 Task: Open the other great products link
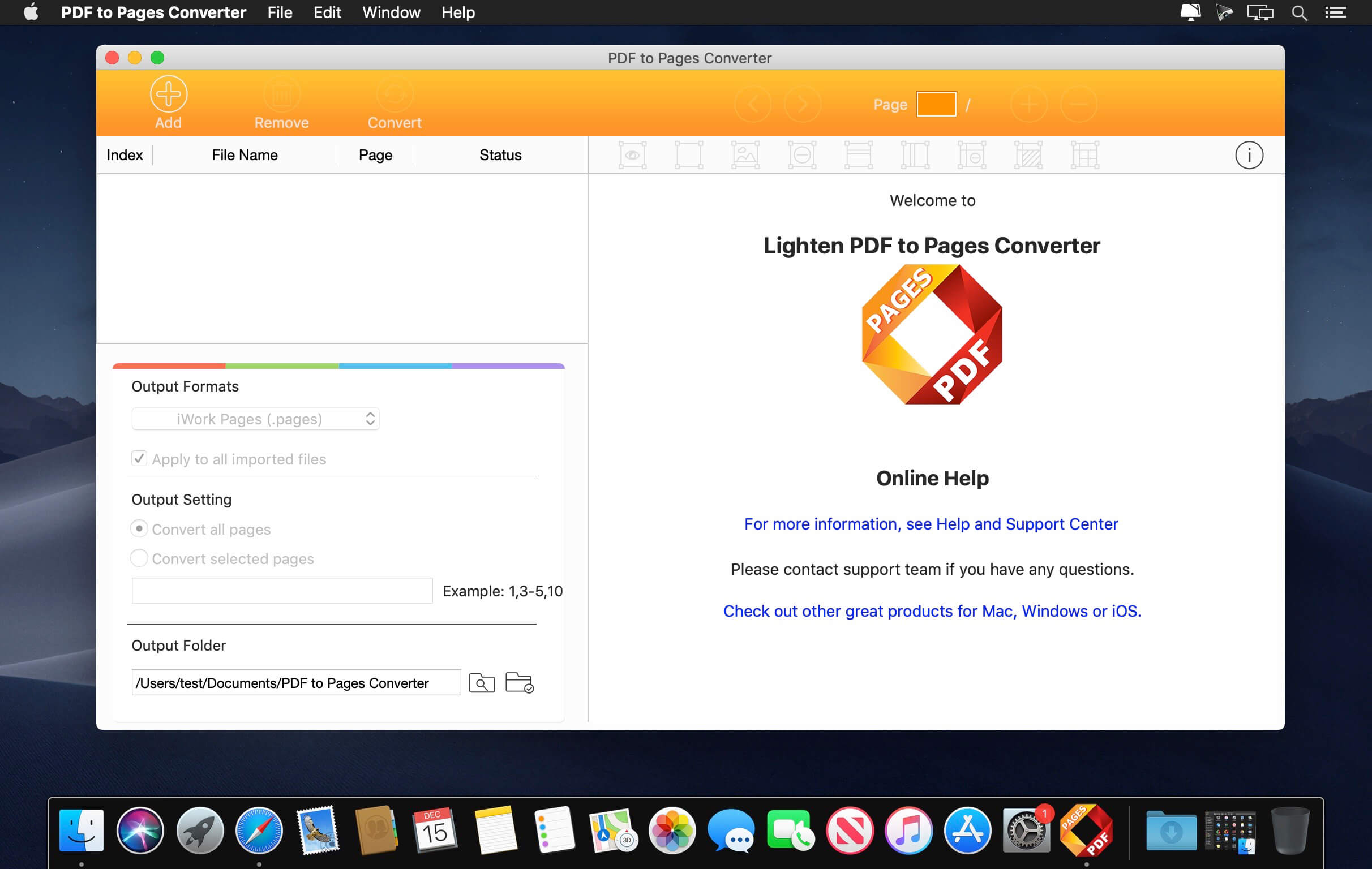[x=932, y=611]
